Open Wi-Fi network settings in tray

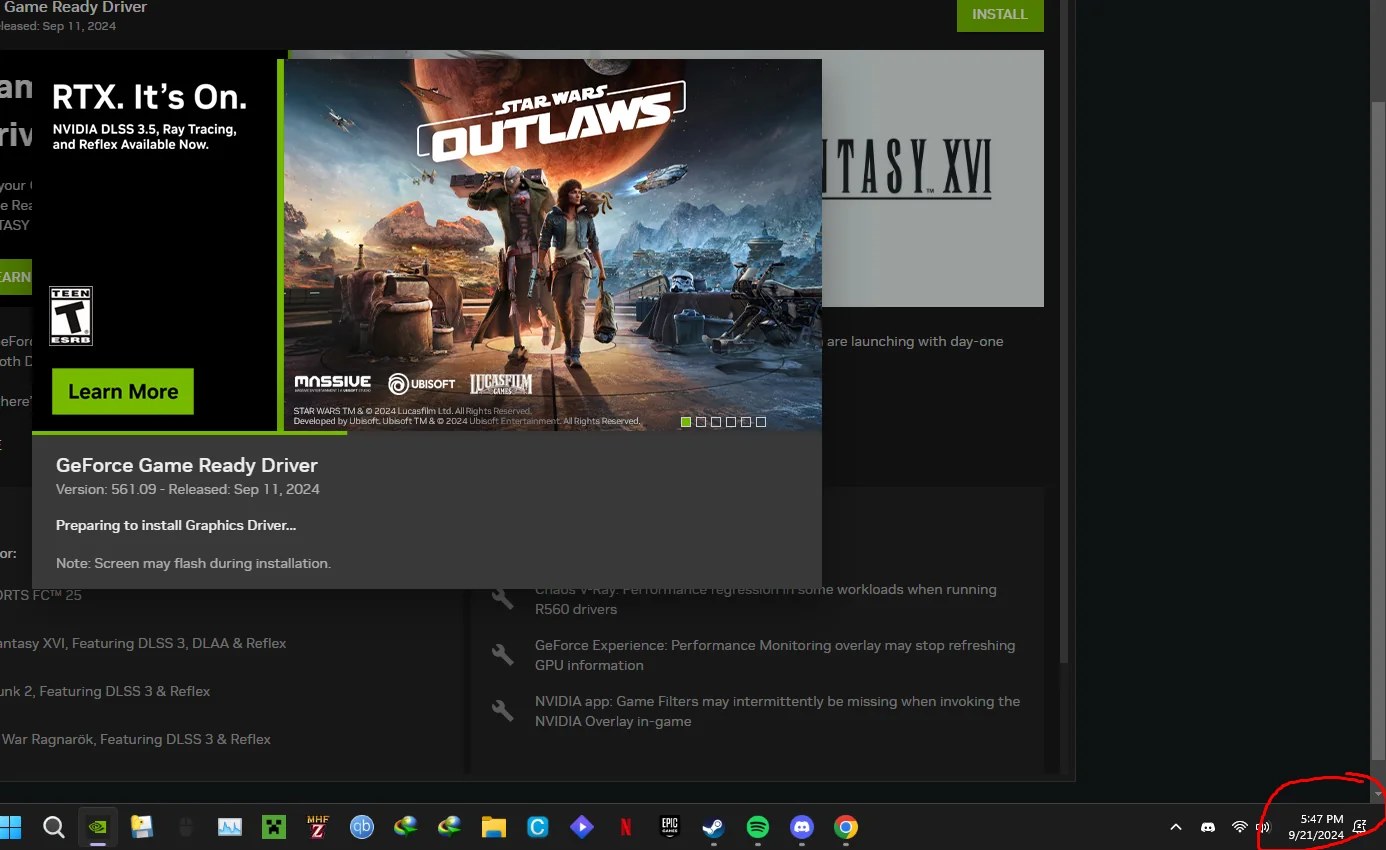tap(1240, 827)
